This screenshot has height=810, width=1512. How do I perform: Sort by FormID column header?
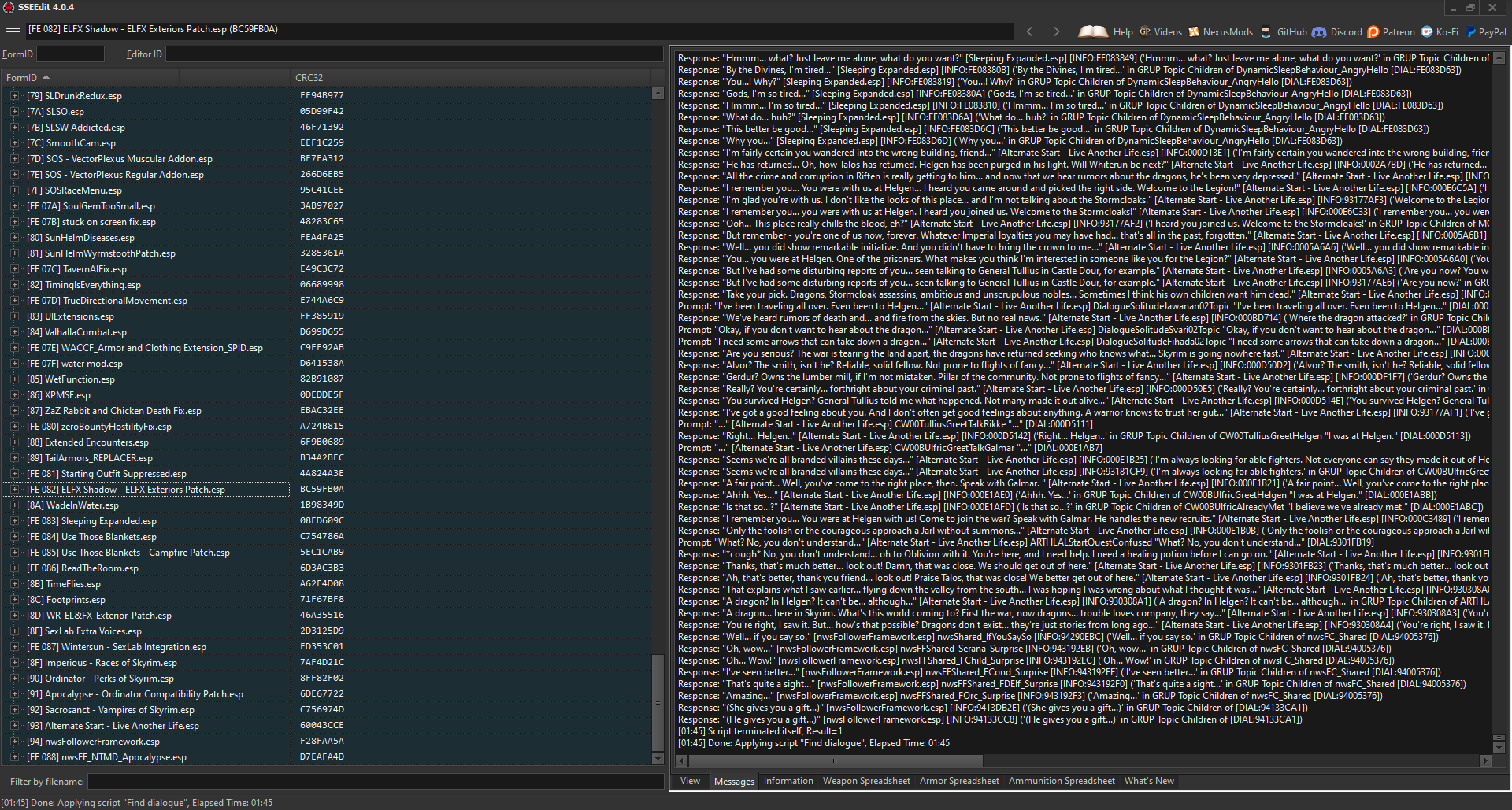[x=90, y=77]
